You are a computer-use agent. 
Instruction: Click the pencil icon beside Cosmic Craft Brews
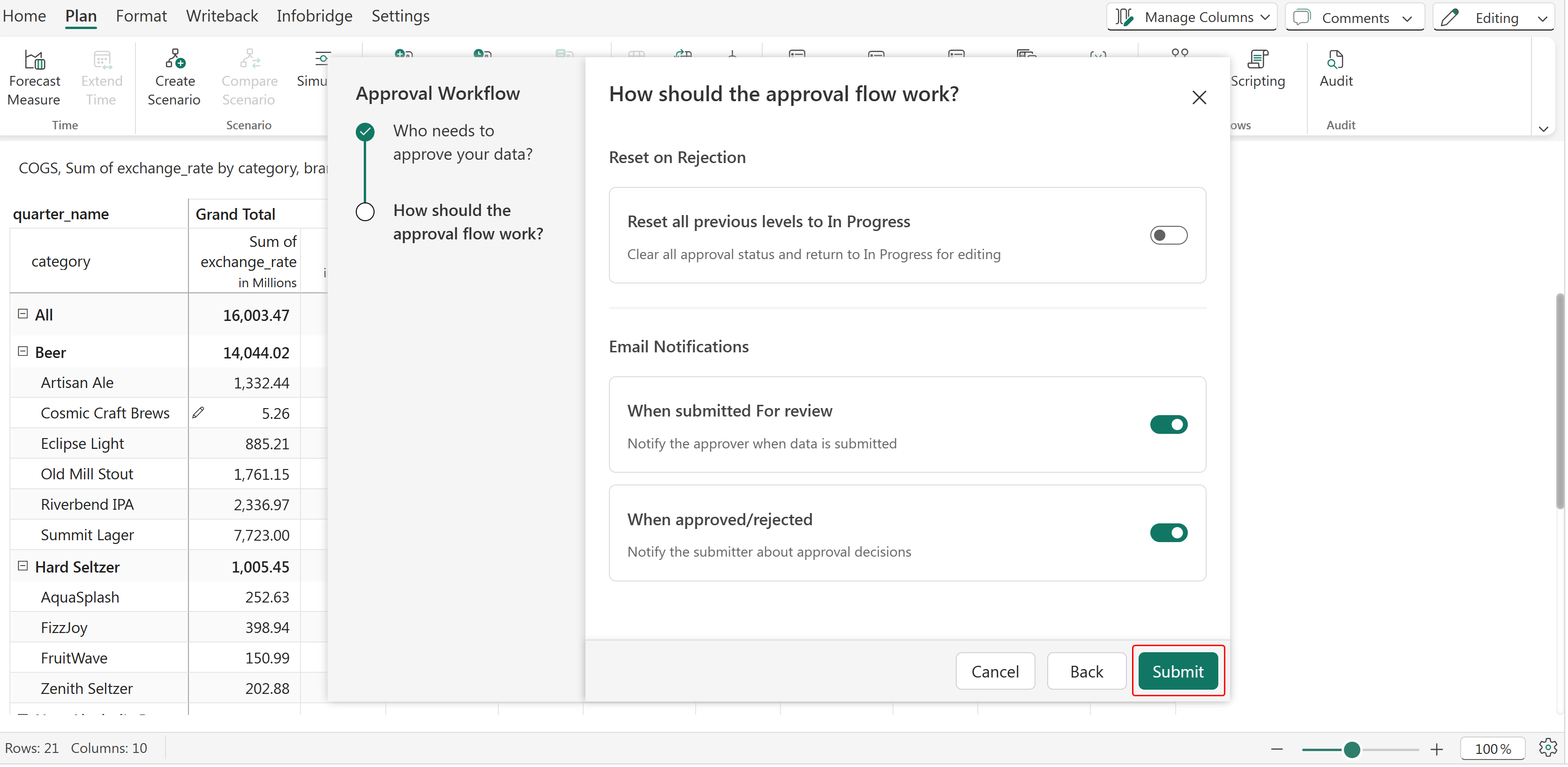(198, 412)
